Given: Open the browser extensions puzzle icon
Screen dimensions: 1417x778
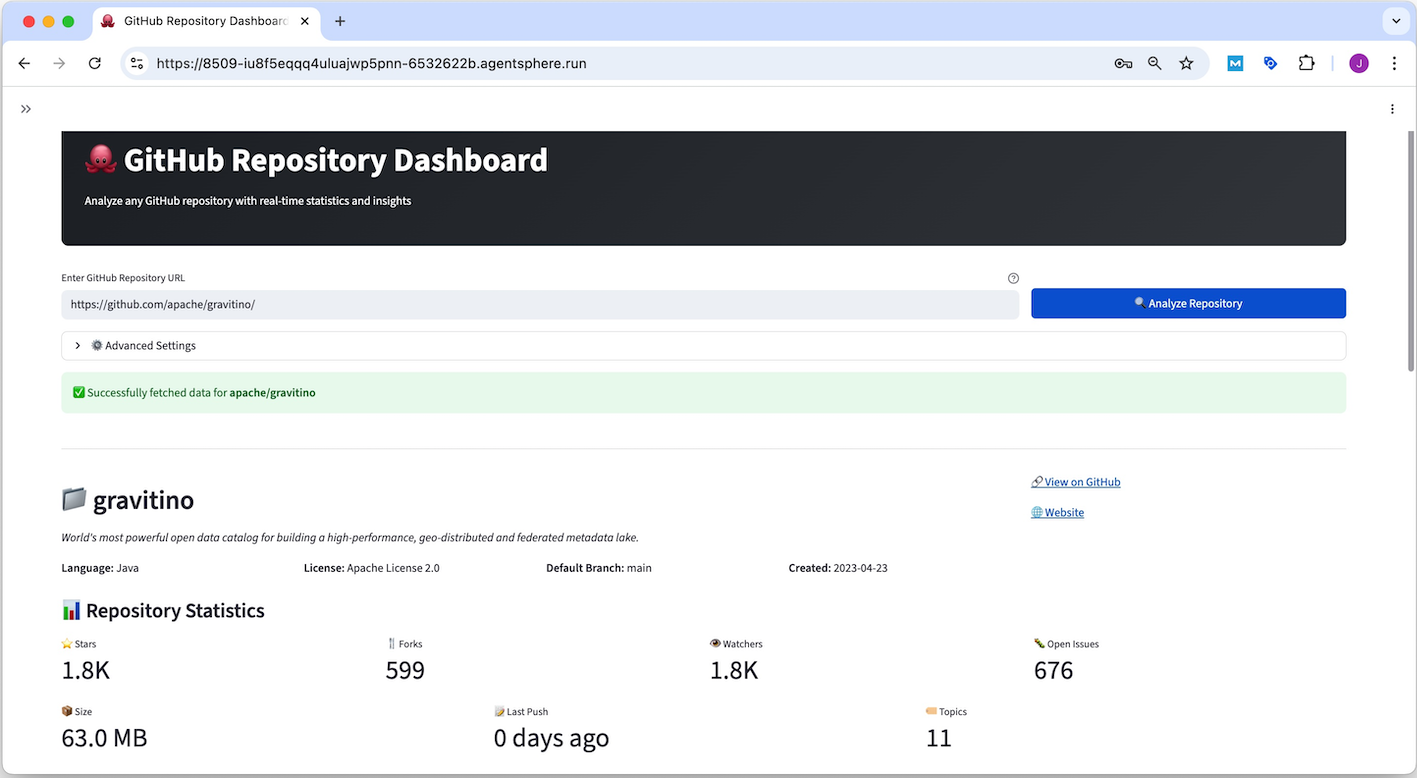Looking at the screenshot, I should [1306, 62].
